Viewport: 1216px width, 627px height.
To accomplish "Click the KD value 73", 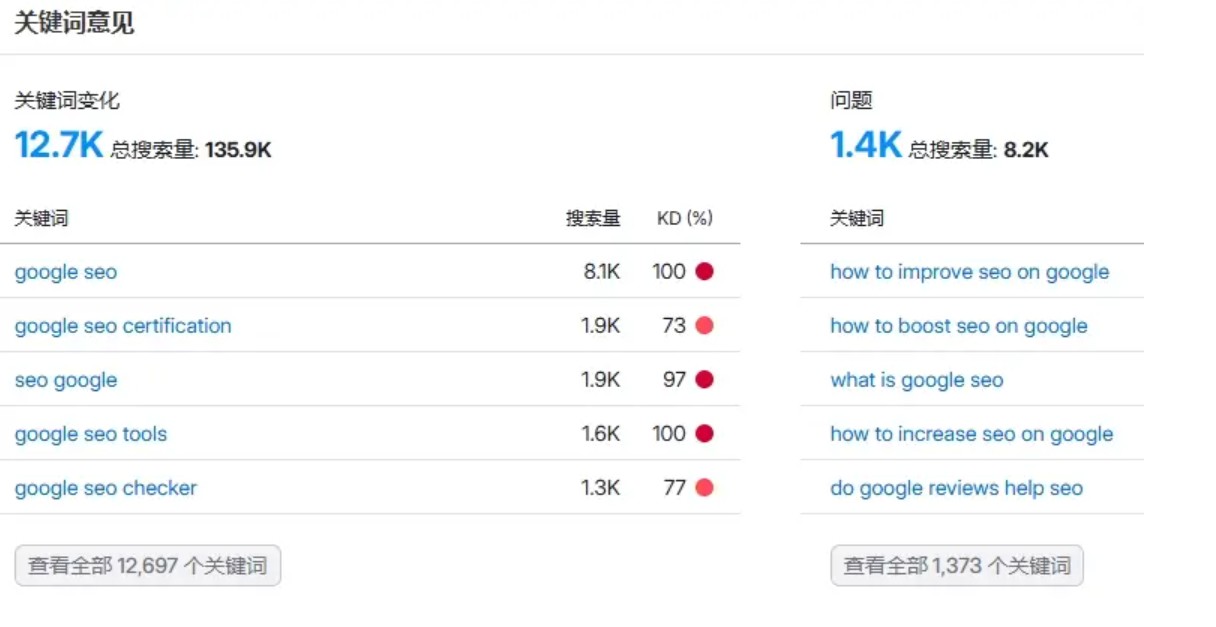I will 674,326.
